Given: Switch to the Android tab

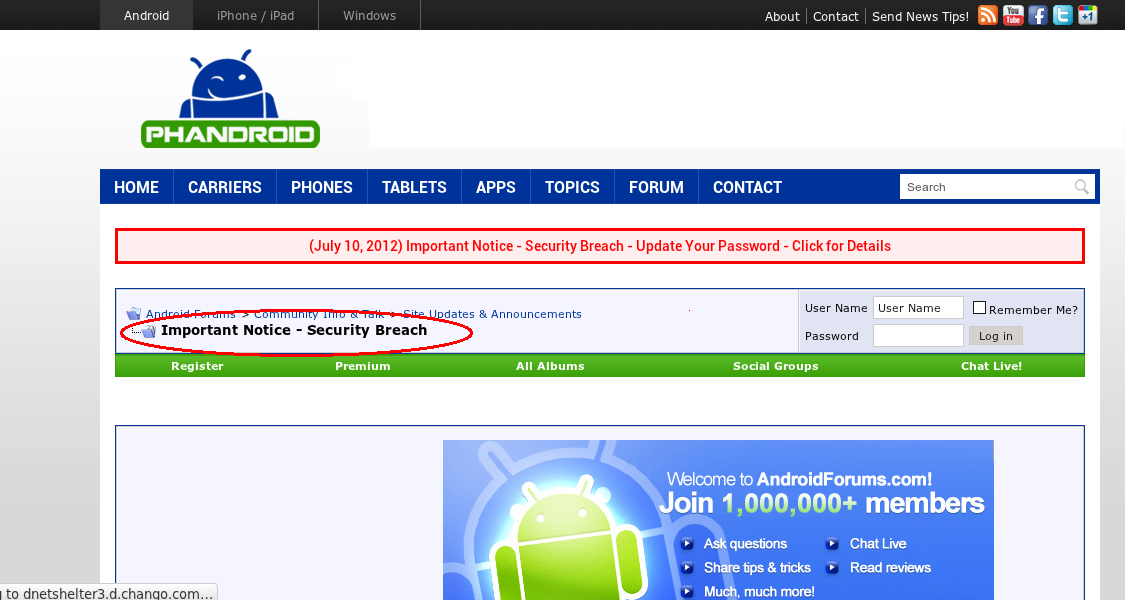Looking at the screenshot, I should pyautogui.click(x=146, y=15).
